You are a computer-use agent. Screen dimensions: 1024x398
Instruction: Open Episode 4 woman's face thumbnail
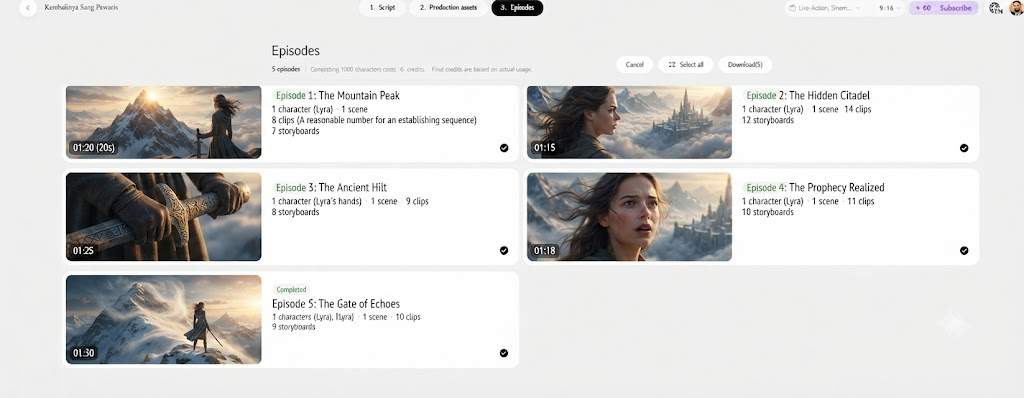[629, 216]
